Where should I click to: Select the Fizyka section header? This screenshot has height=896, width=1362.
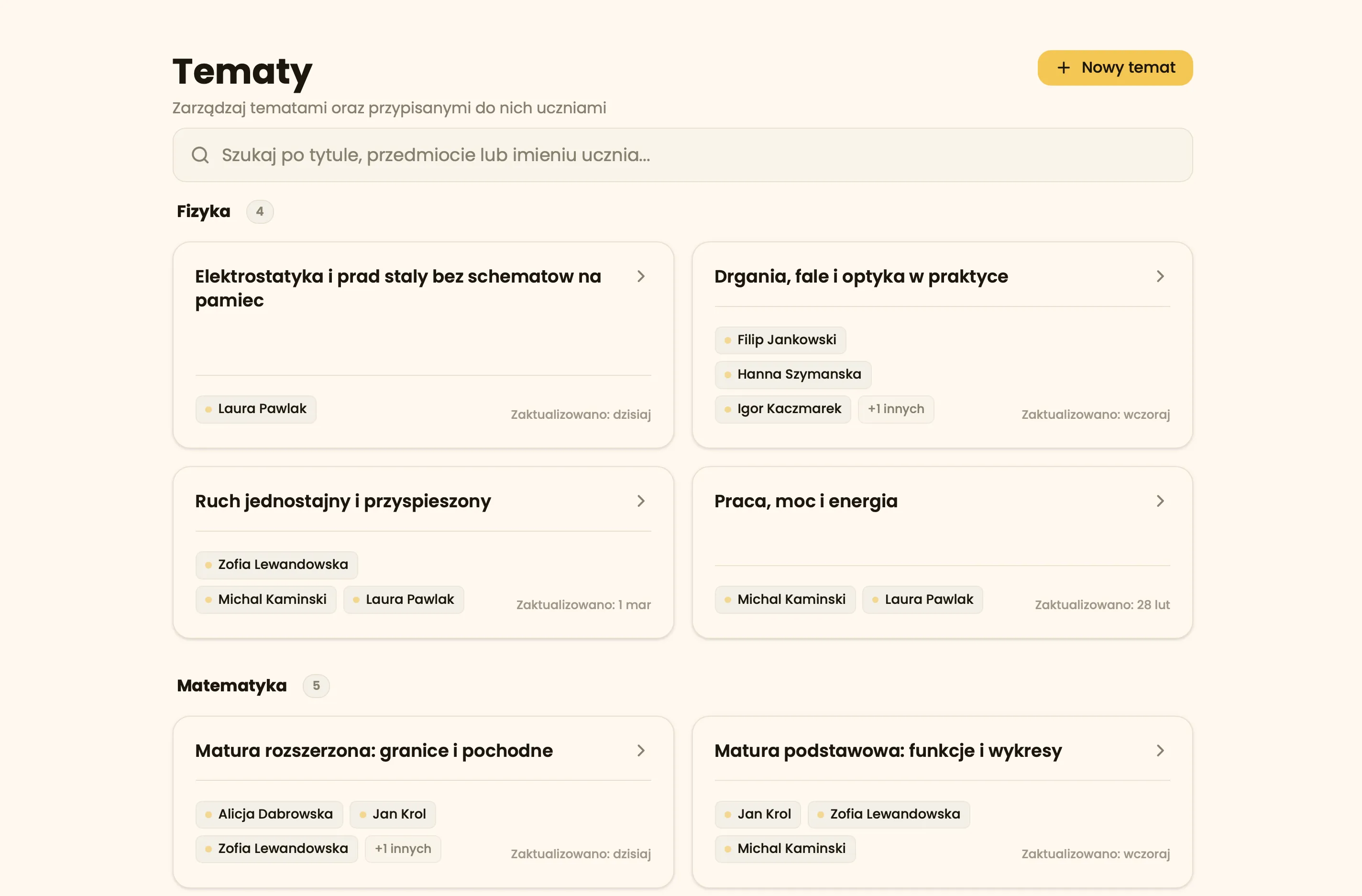203,211
